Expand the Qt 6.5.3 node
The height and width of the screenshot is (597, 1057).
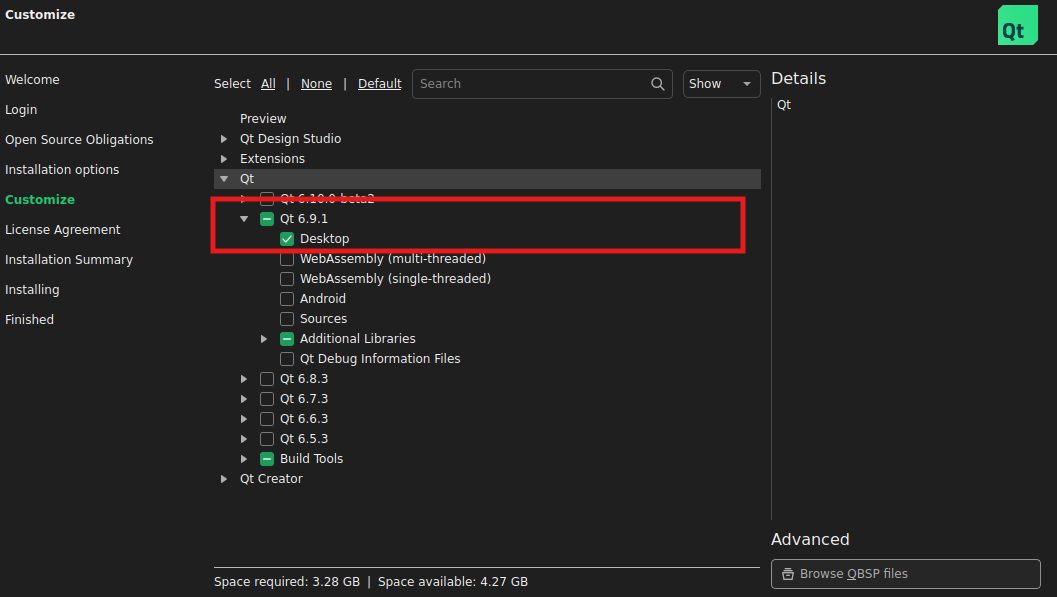[x=244, y=439]
